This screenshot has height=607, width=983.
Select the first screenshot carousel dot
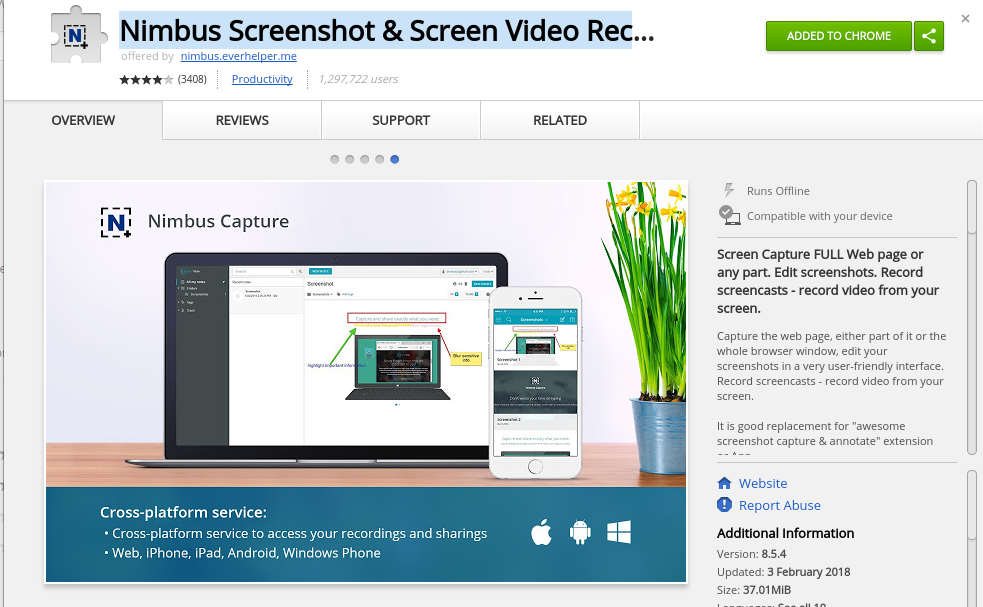(335, 159)
